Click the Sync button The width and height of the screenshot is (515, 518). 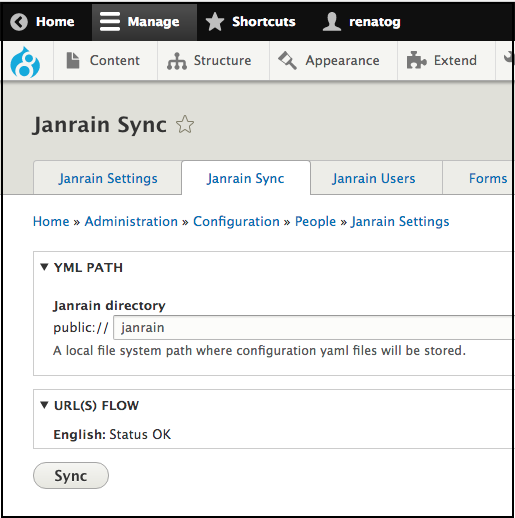(71, 476)
